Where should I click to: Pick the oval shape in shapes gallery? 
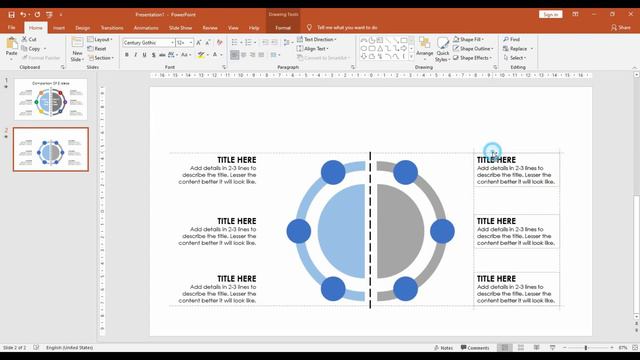coord(364,49)
